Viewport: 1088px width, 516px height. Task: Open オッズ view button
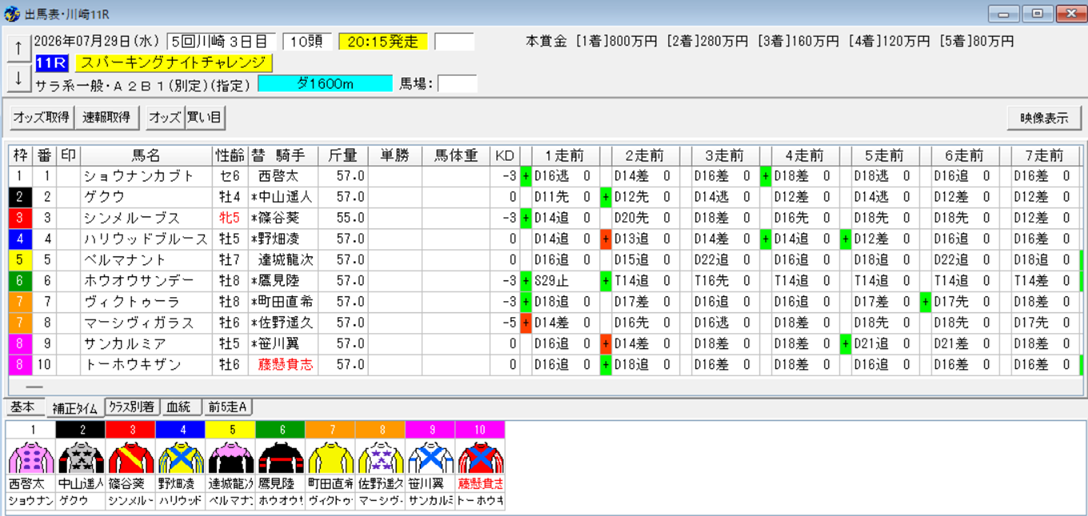click(x=165, y=118)
